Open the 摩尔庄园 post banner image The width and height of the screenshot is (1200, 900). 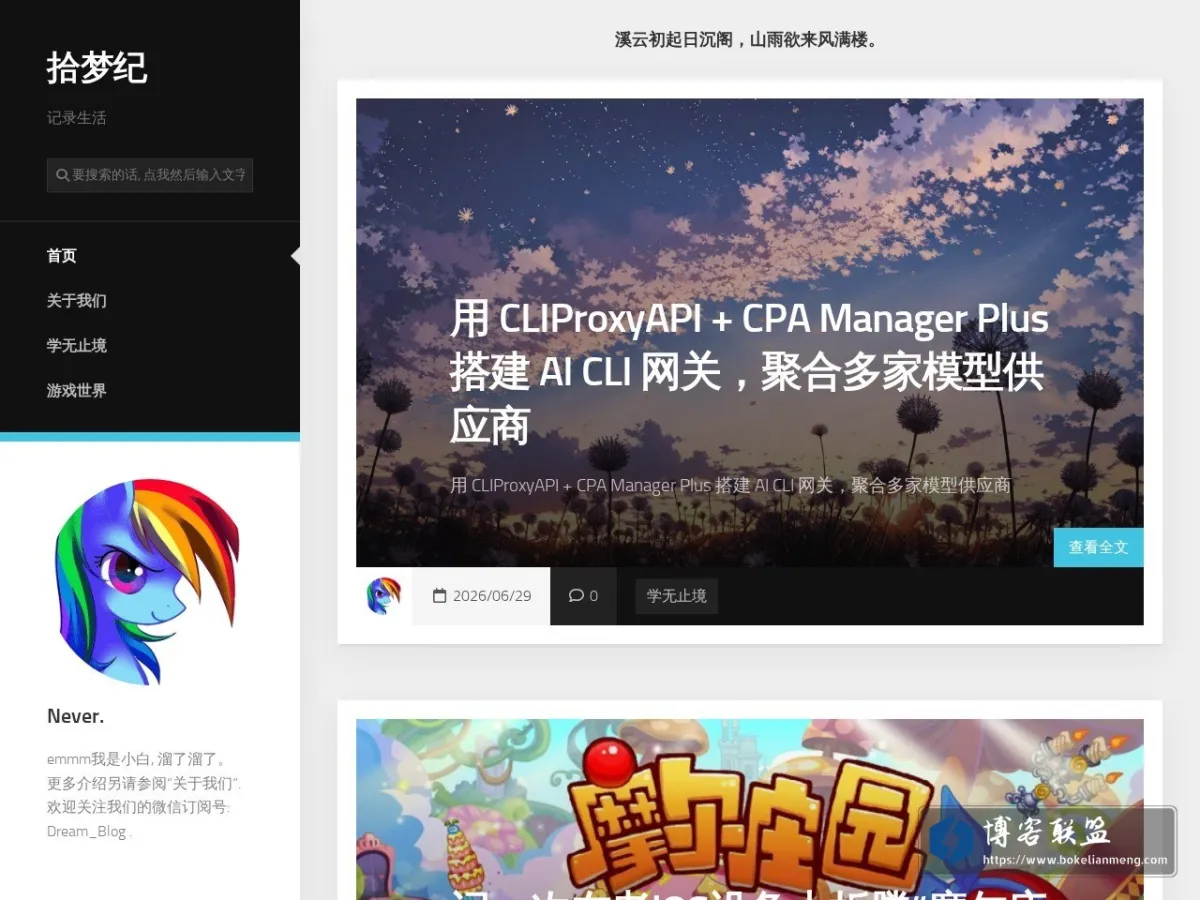[750, 809]
